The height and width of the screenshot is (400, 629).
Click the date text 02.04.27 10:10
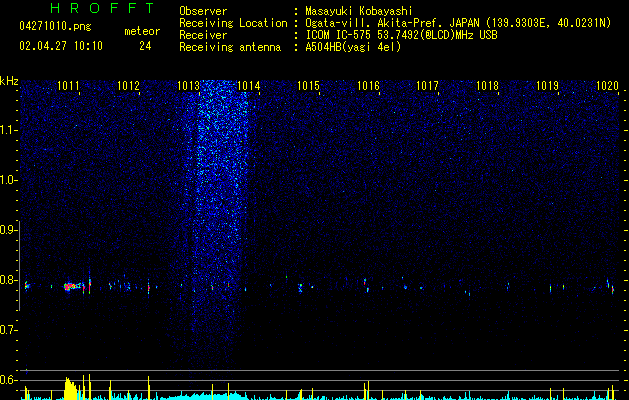point(61,46)
